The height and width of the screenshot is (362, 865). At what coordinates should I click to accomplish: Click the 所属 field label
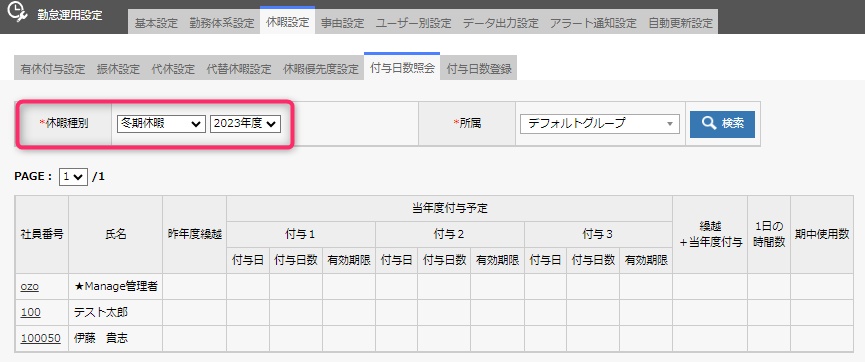coord(467,124)
